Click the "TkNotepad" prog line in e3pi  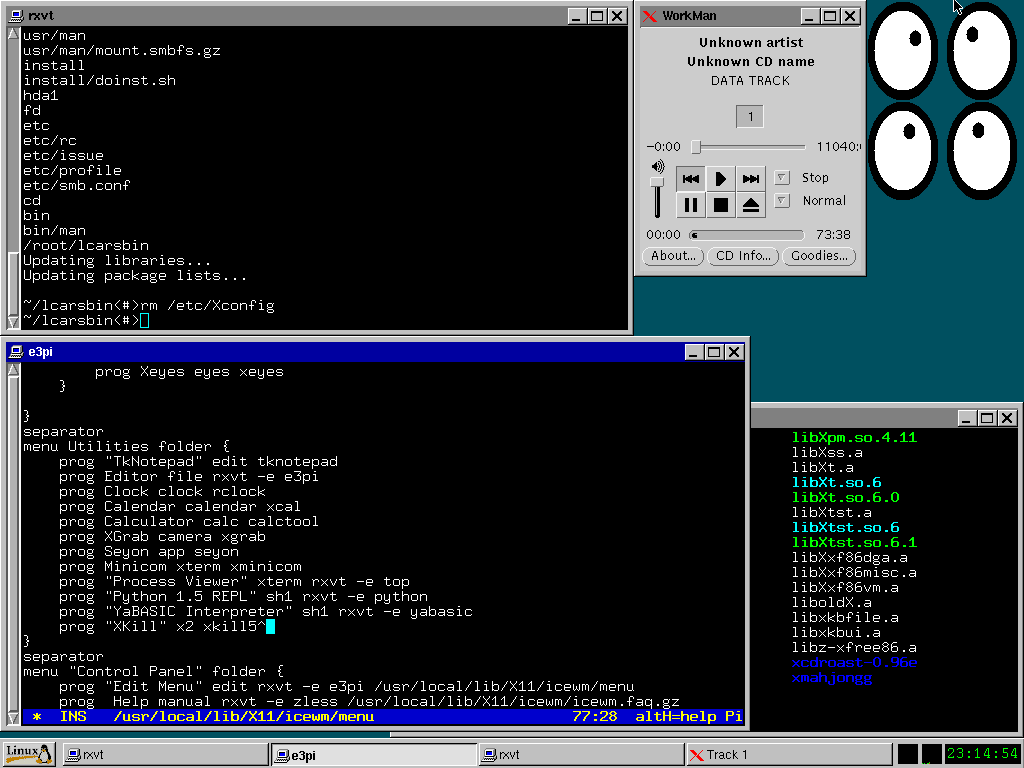(199, 462)
